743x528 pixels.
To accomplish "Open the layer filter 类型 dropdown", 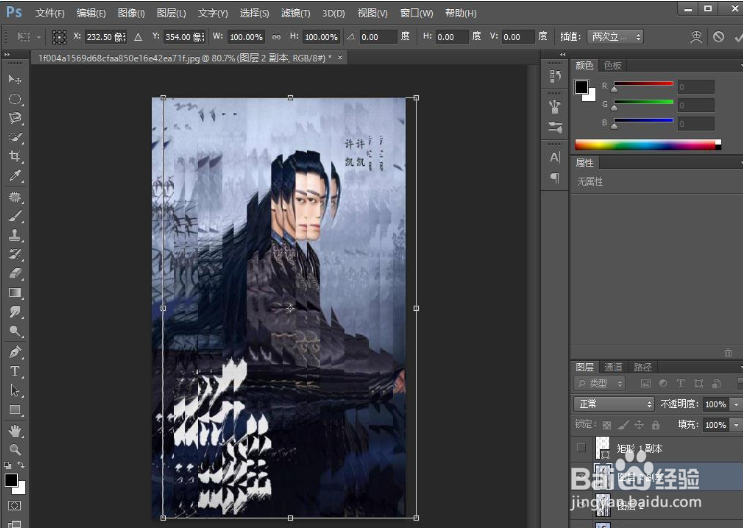I will coord(600,383).
